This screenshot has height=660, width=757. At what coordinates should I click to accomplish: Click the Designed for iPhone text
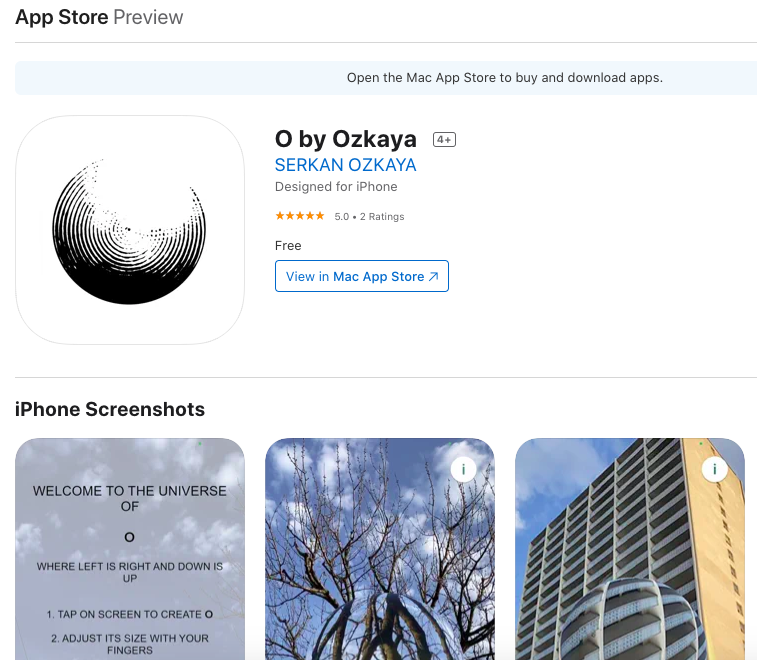[x=336, y=187]
